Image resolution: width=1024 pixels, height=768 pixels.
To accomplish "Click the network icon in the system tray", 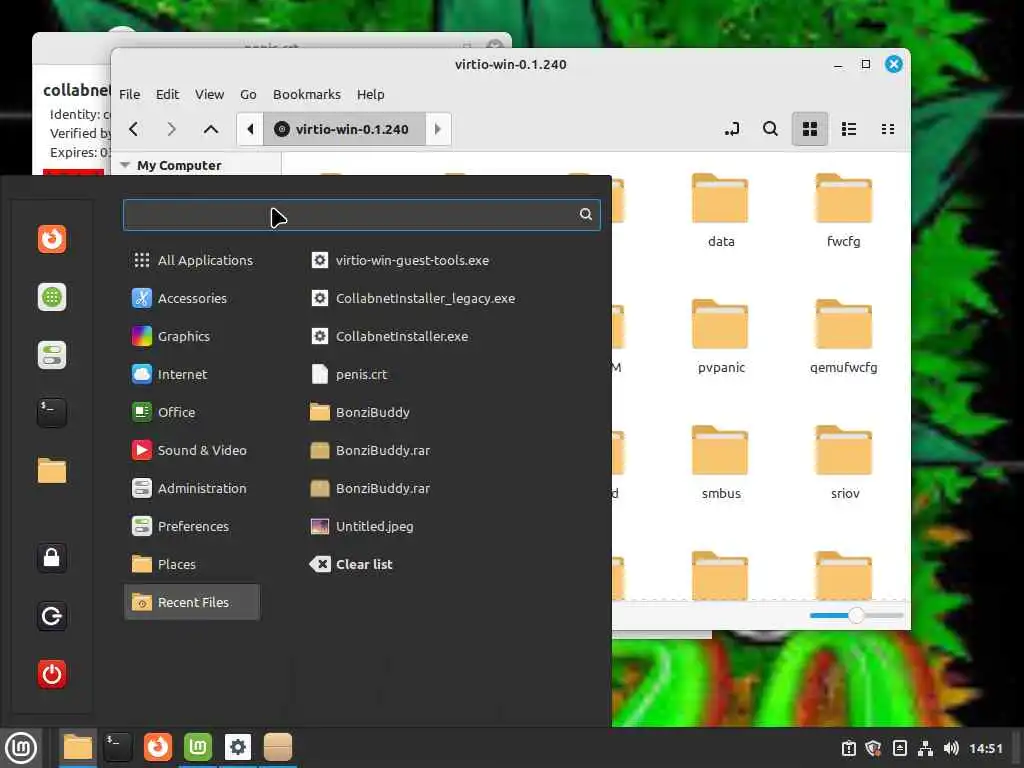I will point(925,748).
